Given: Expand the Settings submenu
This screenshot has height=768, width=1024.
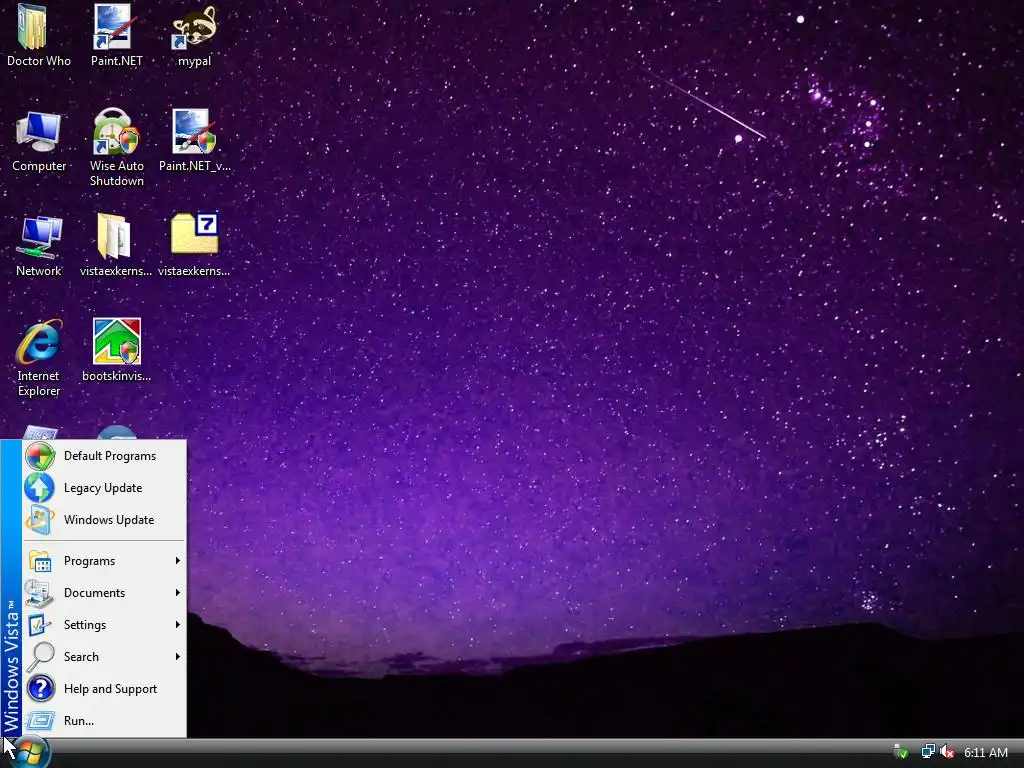Looking at the screenshot, I should click(x=104, y=625).
